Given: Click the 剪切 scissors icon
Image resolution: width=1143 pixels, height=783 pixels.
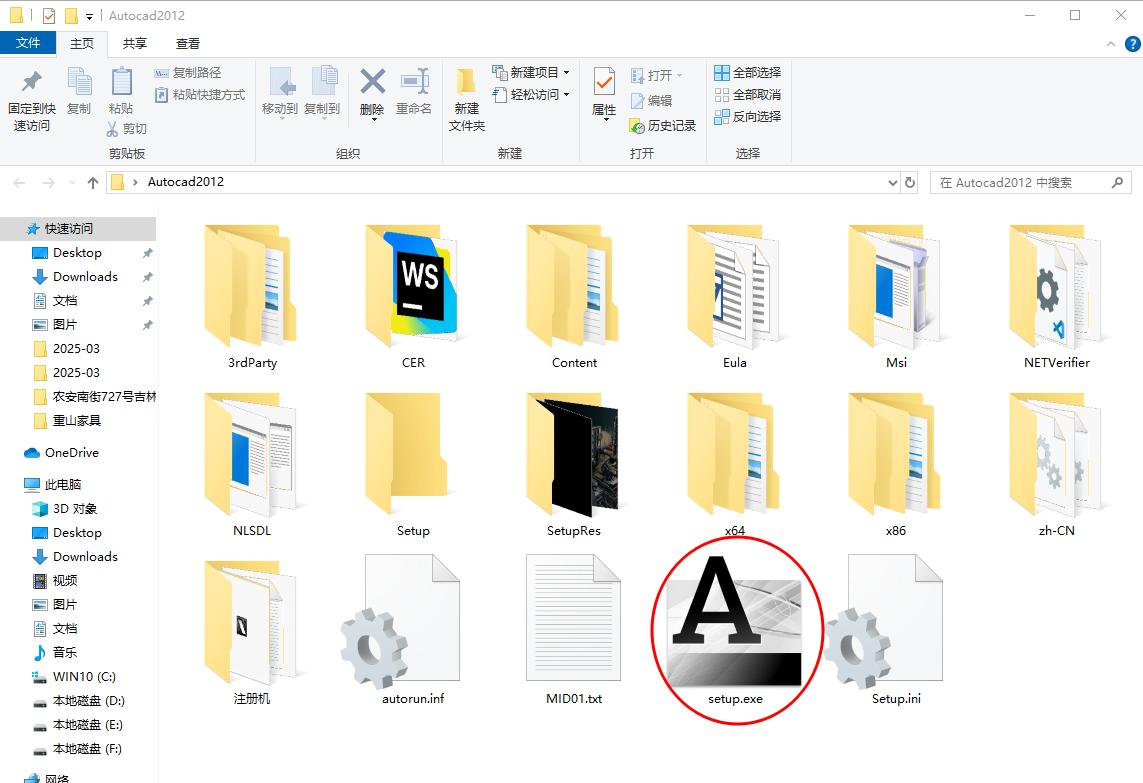Looking at the screenshot, I should [x=112, y=129].
